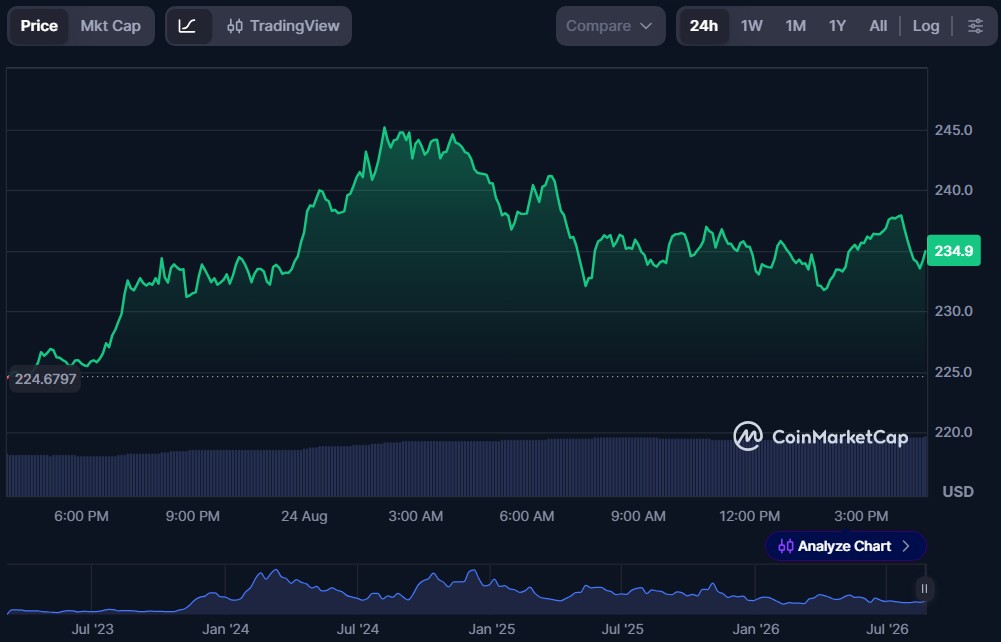Click the chevron arrow in Analyze Chart
This screenshot has width=1001, height=642.
pos(906,546)
